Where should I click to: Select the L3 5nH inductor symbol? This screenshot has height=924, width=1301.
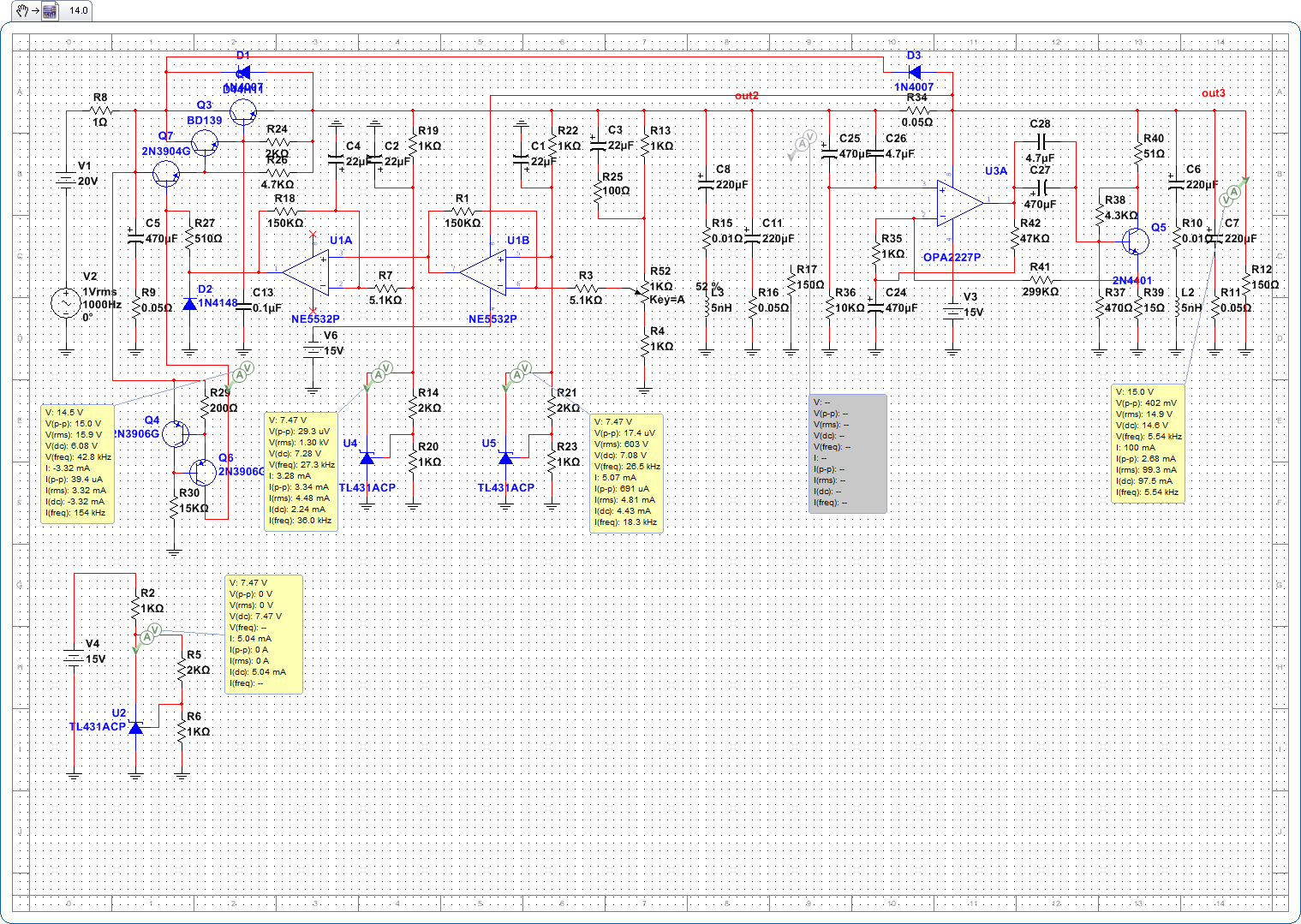(x=705, y=306)
